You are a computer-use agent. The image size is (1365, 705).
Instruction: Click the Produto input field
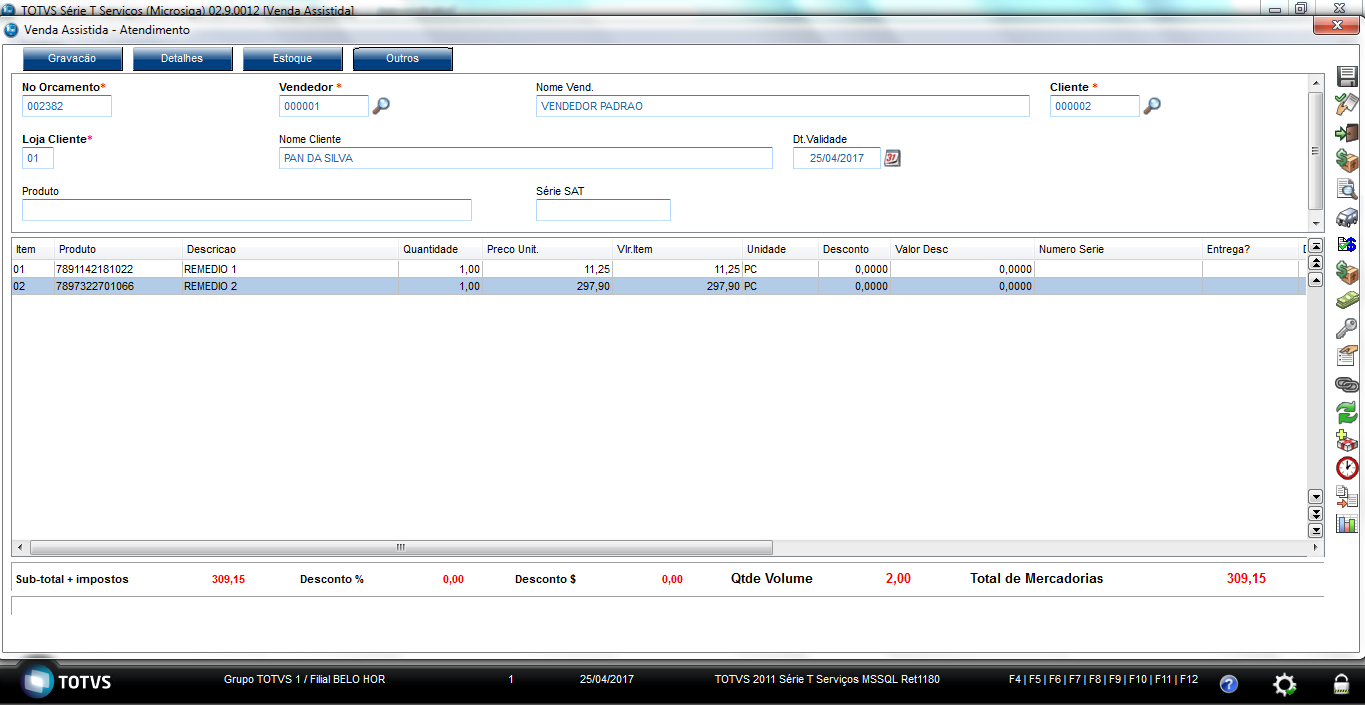coord(247,210)
